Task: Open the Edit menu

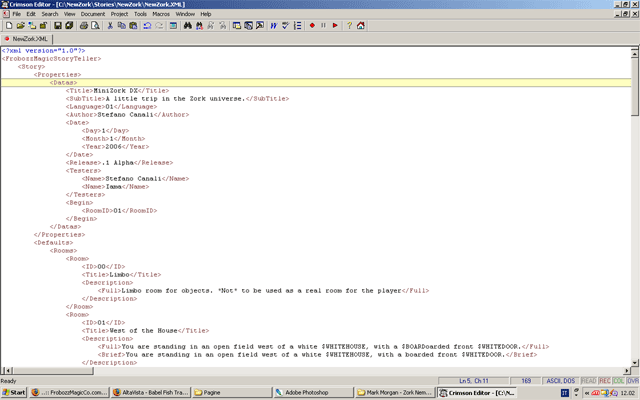Action: 31,14
